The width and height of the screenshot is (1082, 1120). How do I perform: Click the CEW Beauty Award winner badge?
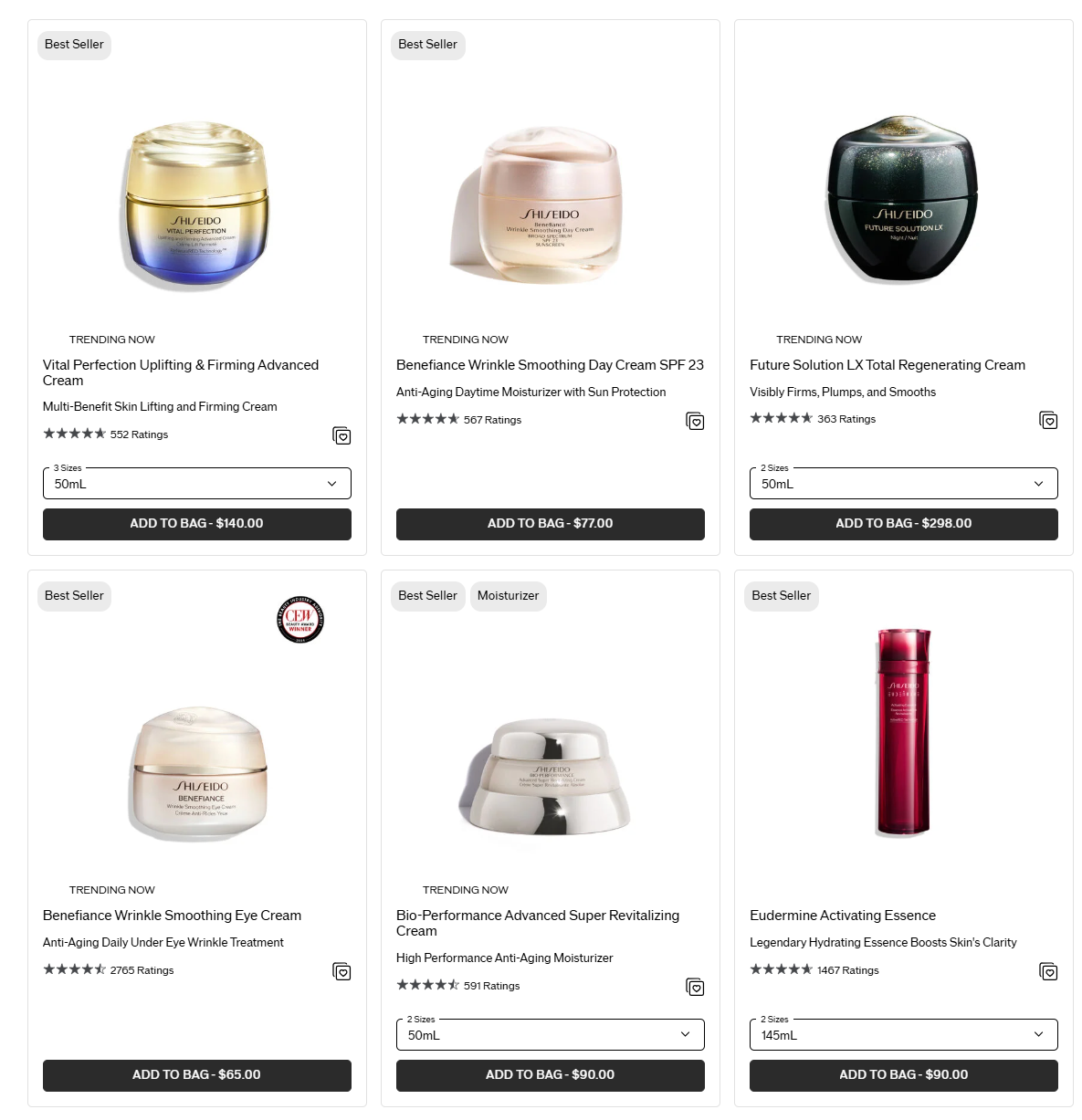pyautogui.click(x=300, y=620)
